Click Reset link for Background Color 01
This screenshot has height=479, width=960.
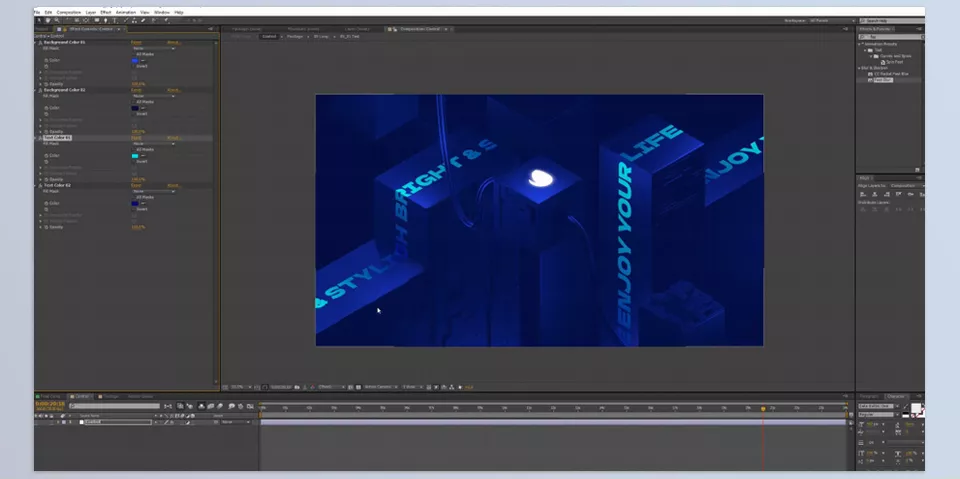[137, 42]
